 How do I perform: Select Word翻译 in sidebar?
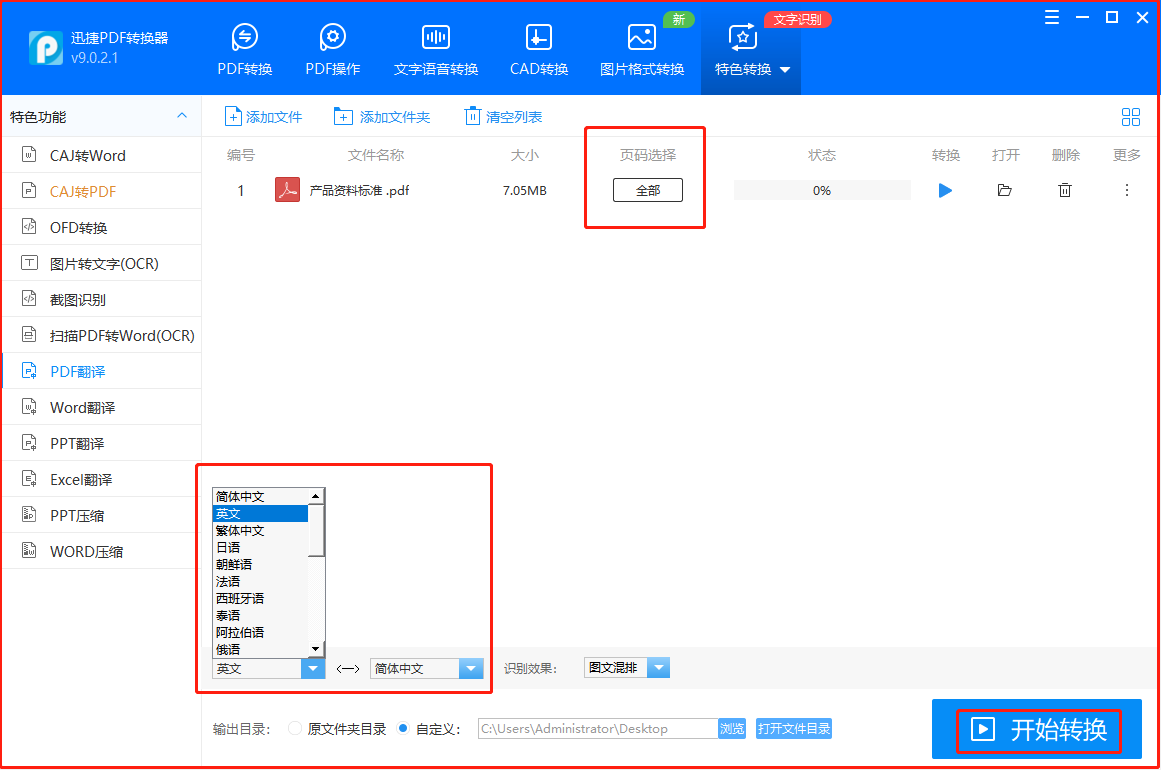coord(102,407)
